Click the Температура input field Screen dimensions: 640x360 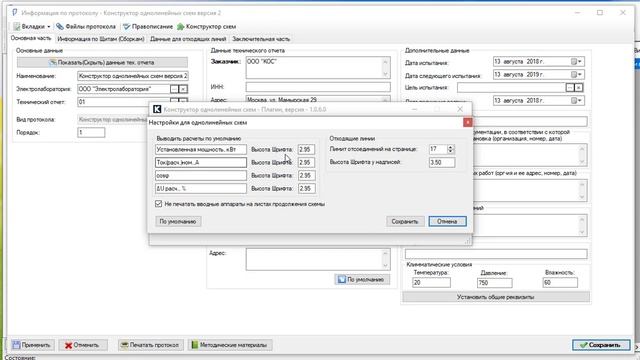coord(431,282)
